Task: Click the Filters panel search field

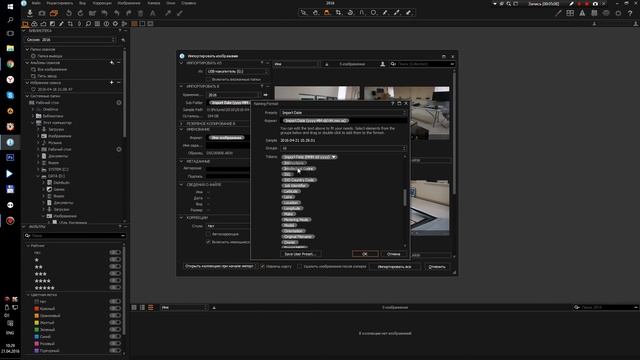Action: pos(75,236)
